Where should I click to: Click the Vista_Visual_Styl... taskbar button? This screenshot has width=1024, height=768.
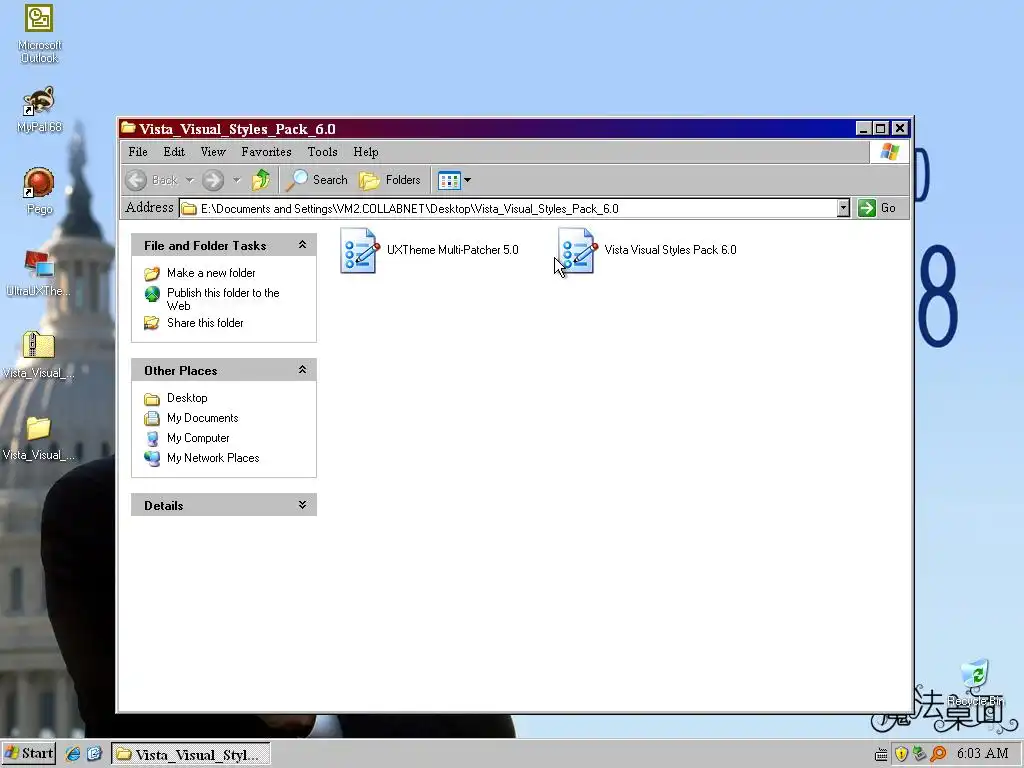pyautogui.click(x=191, y=754)
